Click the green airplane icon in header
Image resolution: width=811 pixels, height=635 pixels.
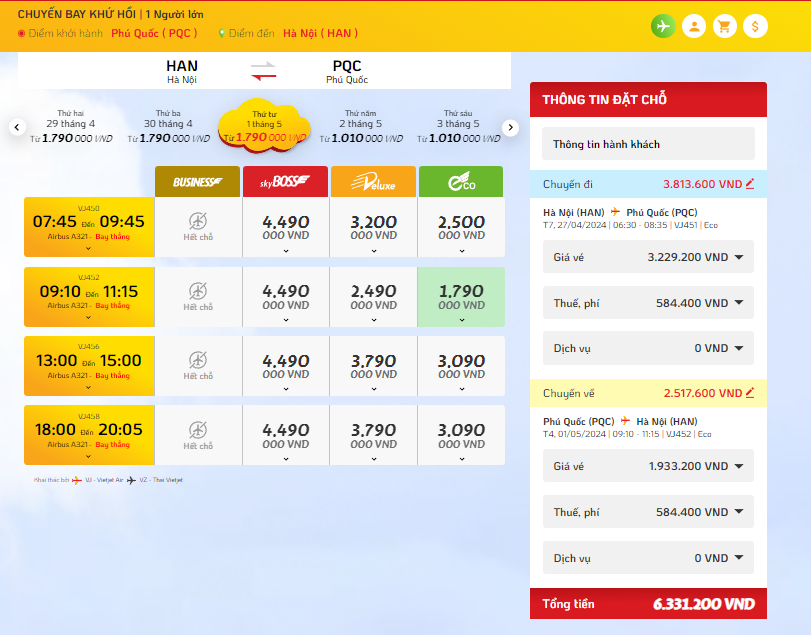point(662,26)
